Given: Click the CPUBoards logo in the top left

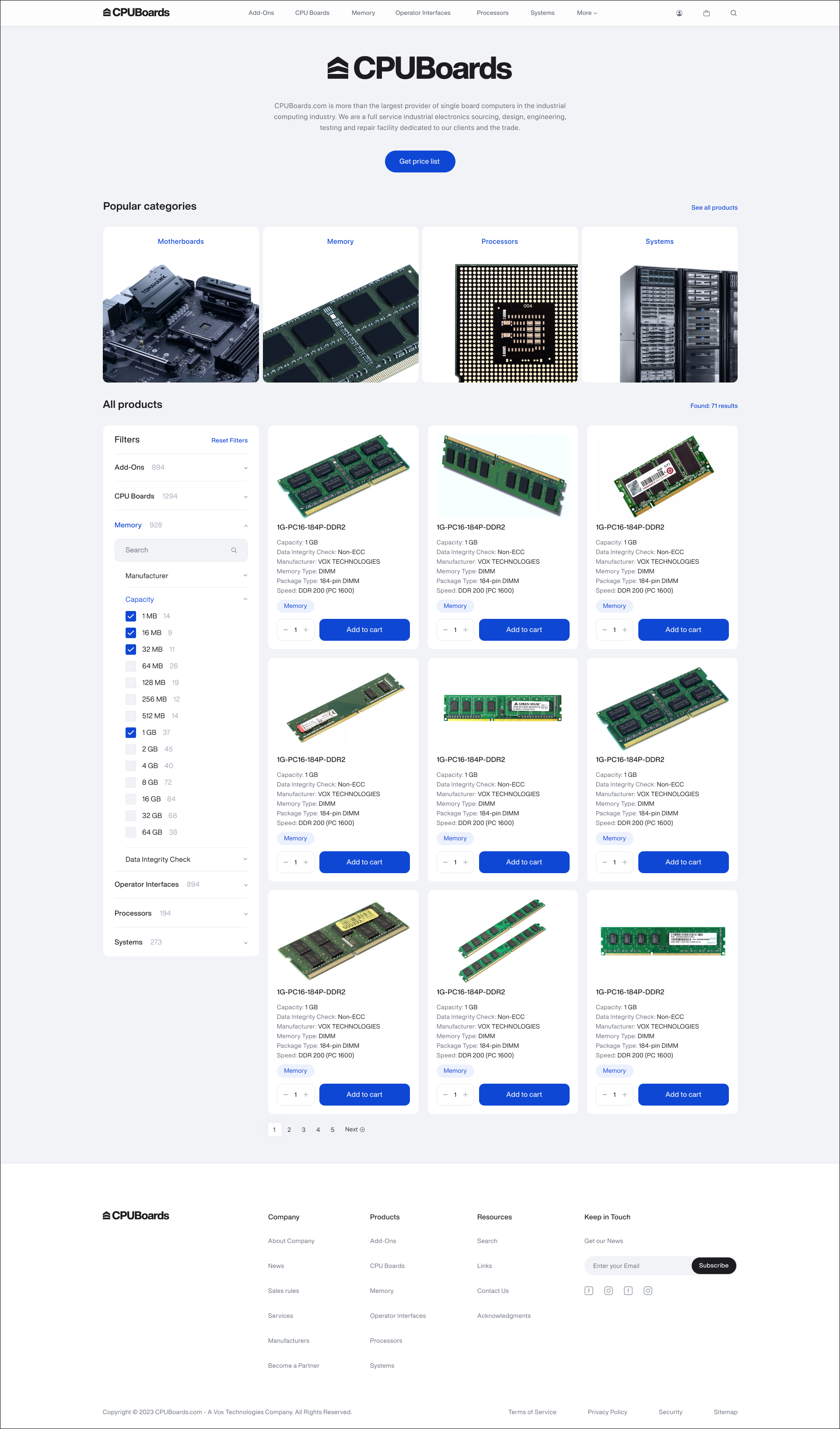Looking at the screenshot, I should tap(136, 12).
